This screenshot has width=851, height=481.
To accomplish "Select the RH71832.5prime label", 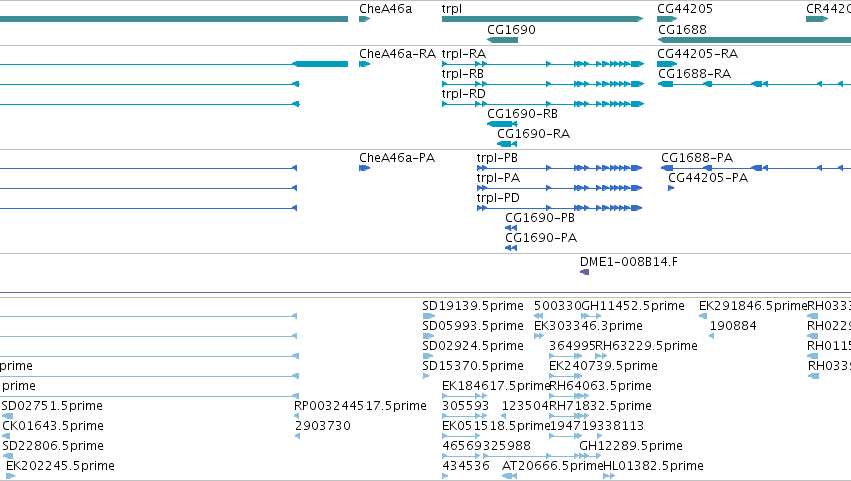I will point(600,406).
